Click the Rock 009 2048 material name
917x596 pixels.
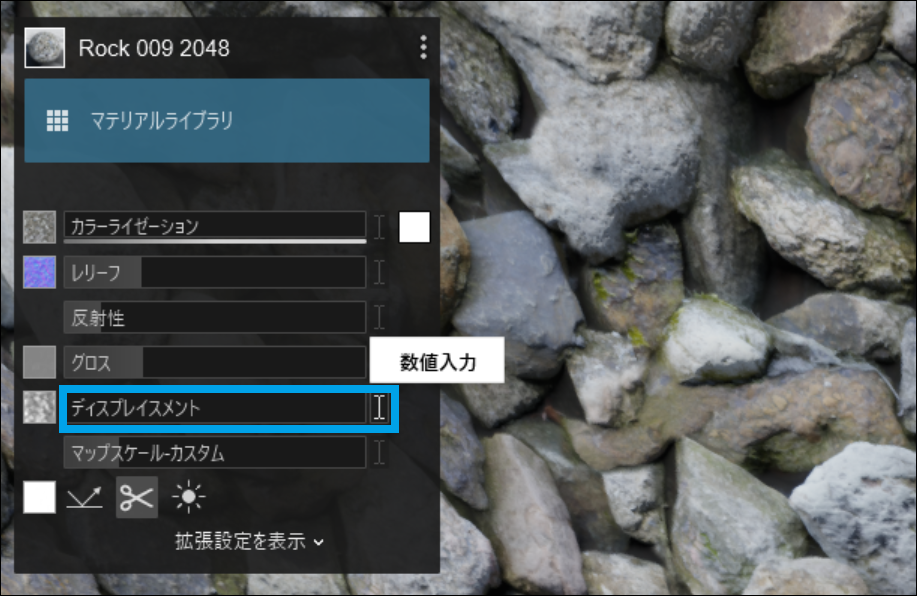[154, 48]
